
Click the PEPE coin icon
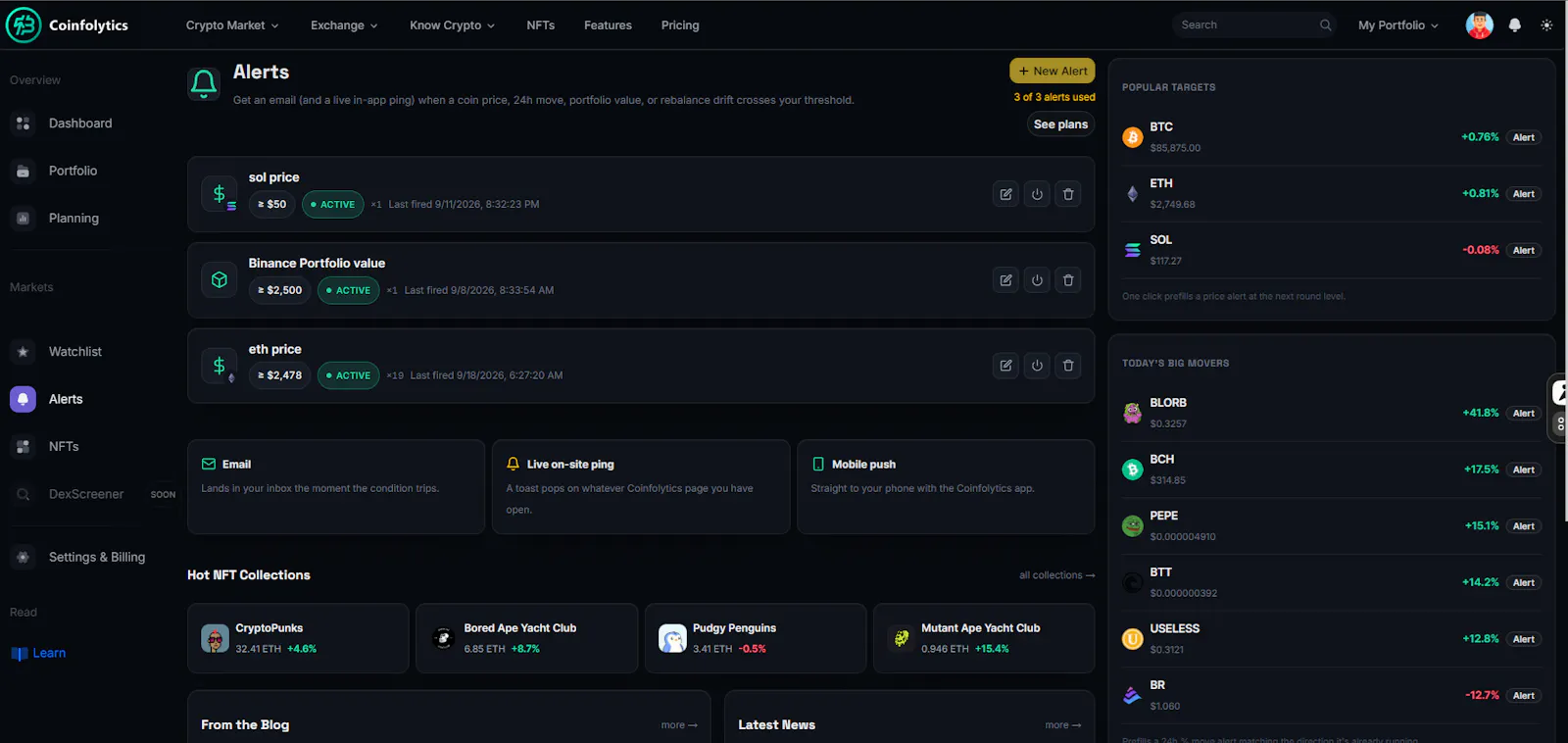pos(1133,526)
